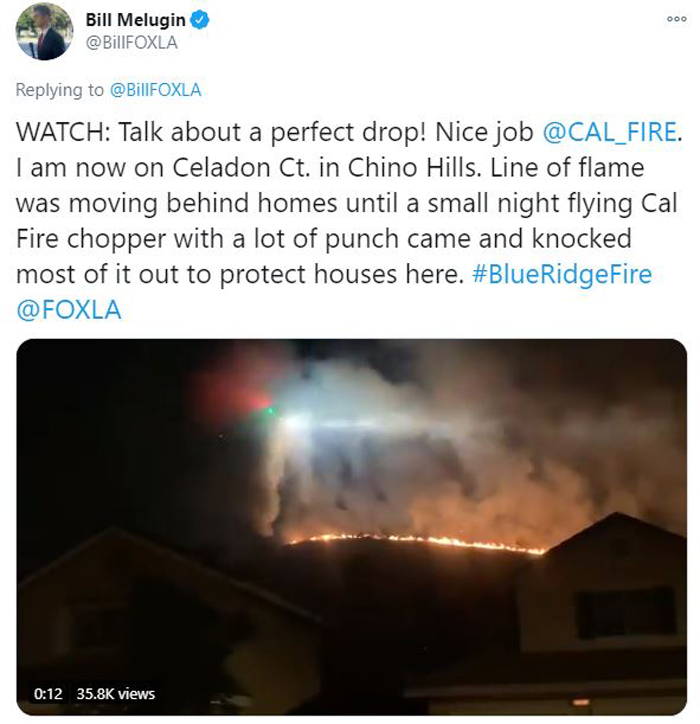
Task: Open the @CAL_FIRE mention in the tweet
Action: point(609,132)
